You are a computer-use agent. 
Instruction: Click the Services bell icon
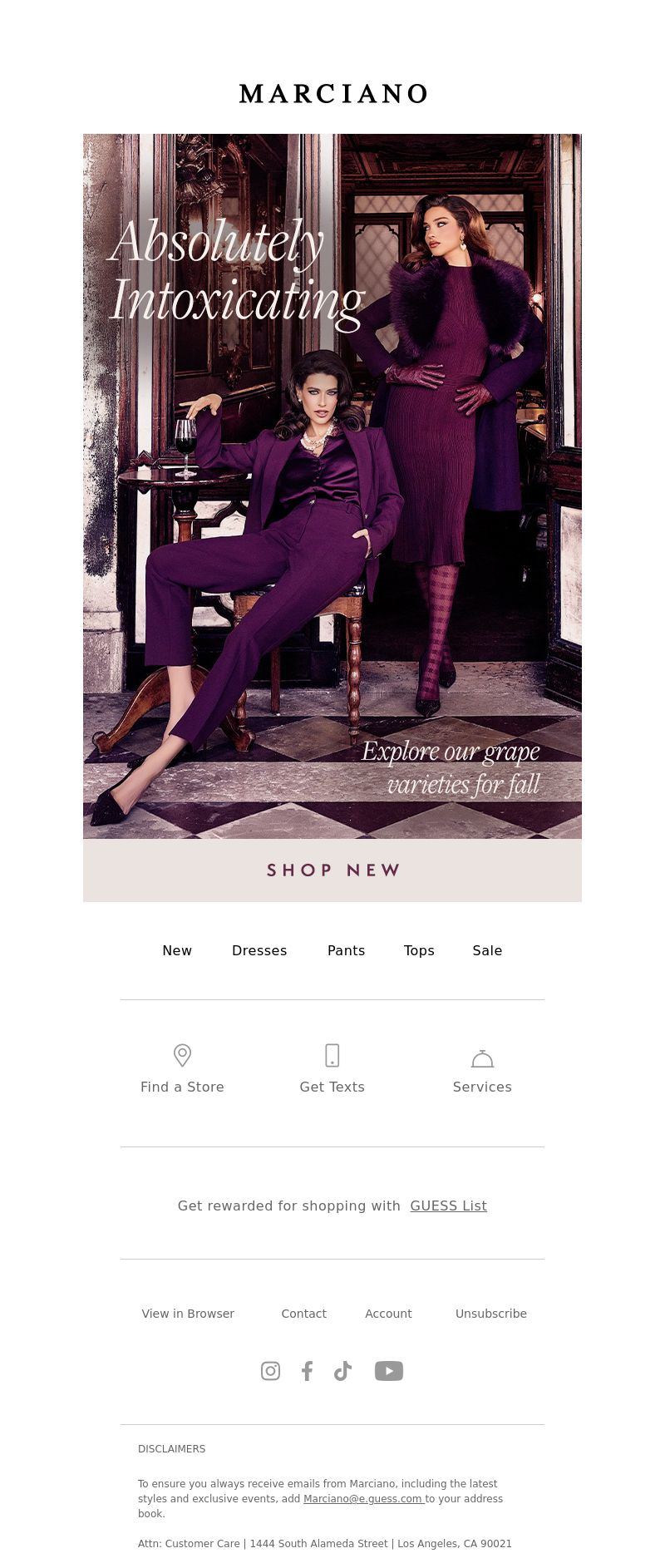pos(482,1058)
